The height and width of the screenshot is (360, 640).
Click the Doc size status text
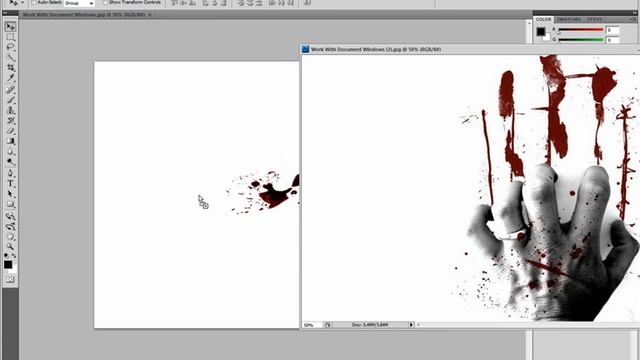[x=369, y=325]
